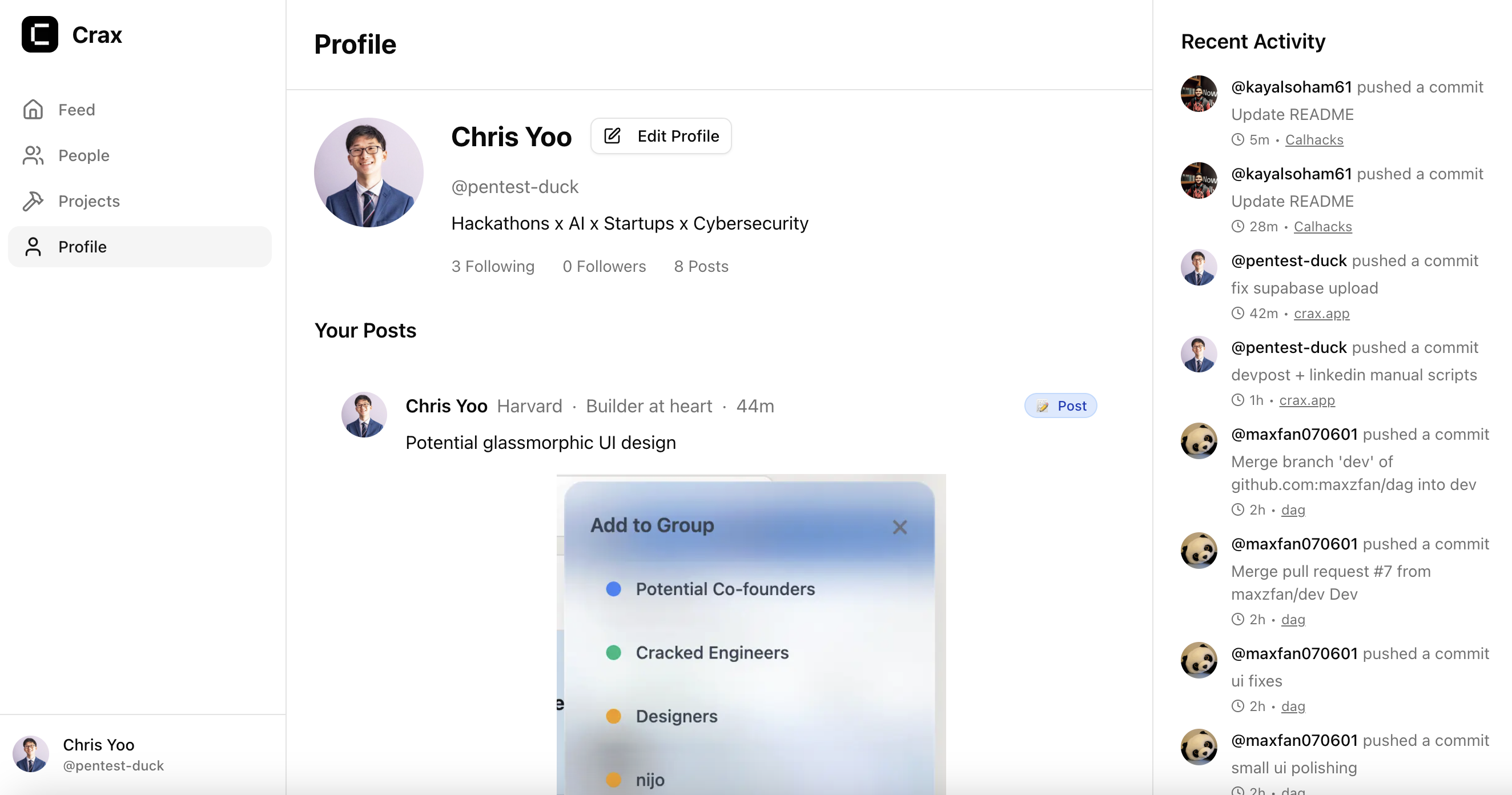1512x795 pixels.
Task: View the 0 Followers list
Action: (x=604, y=267)
